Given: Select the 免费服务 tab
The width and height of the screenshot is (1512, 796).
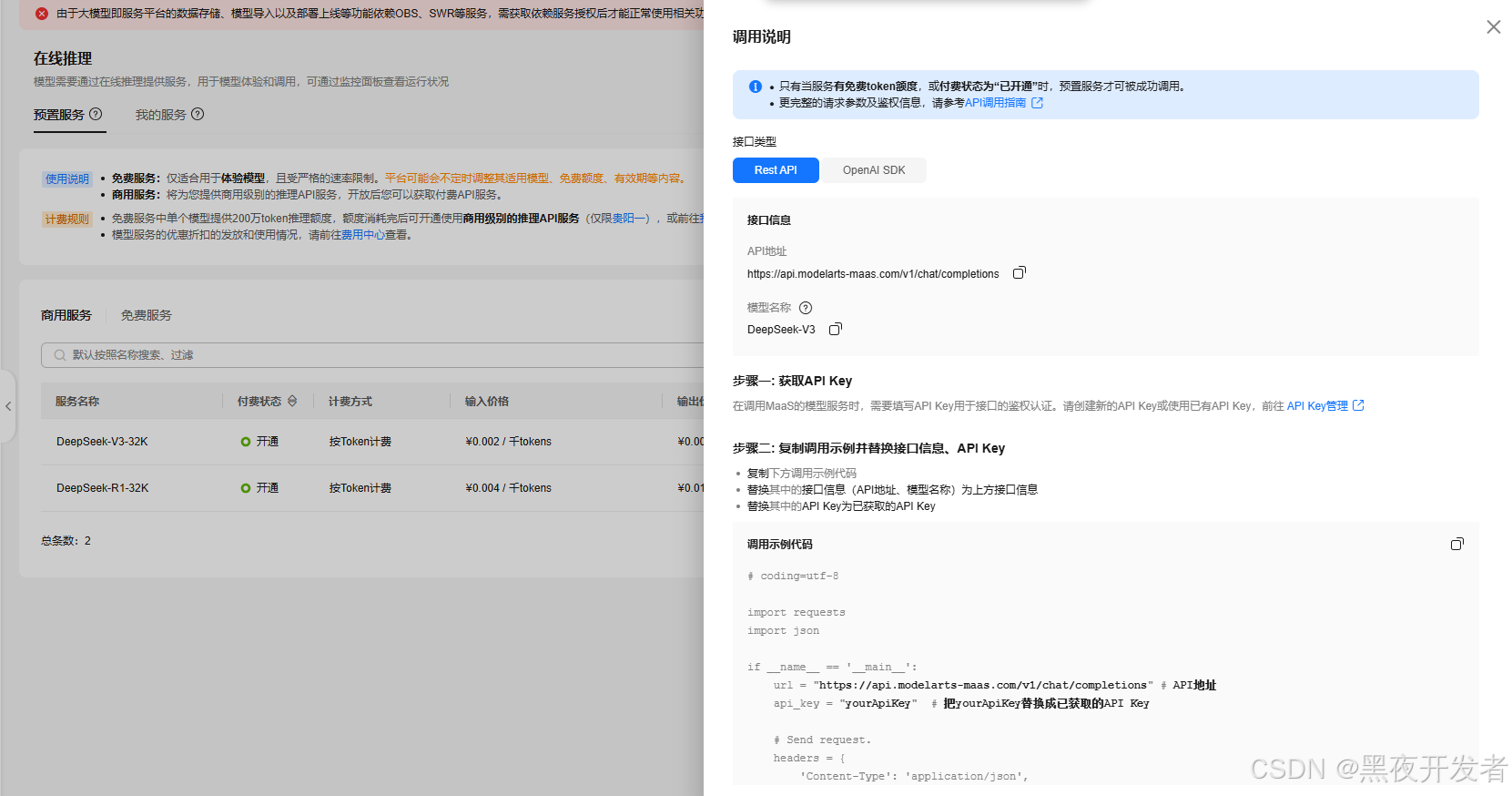Looking at the screenshot, I should click(x=147, y=315).
